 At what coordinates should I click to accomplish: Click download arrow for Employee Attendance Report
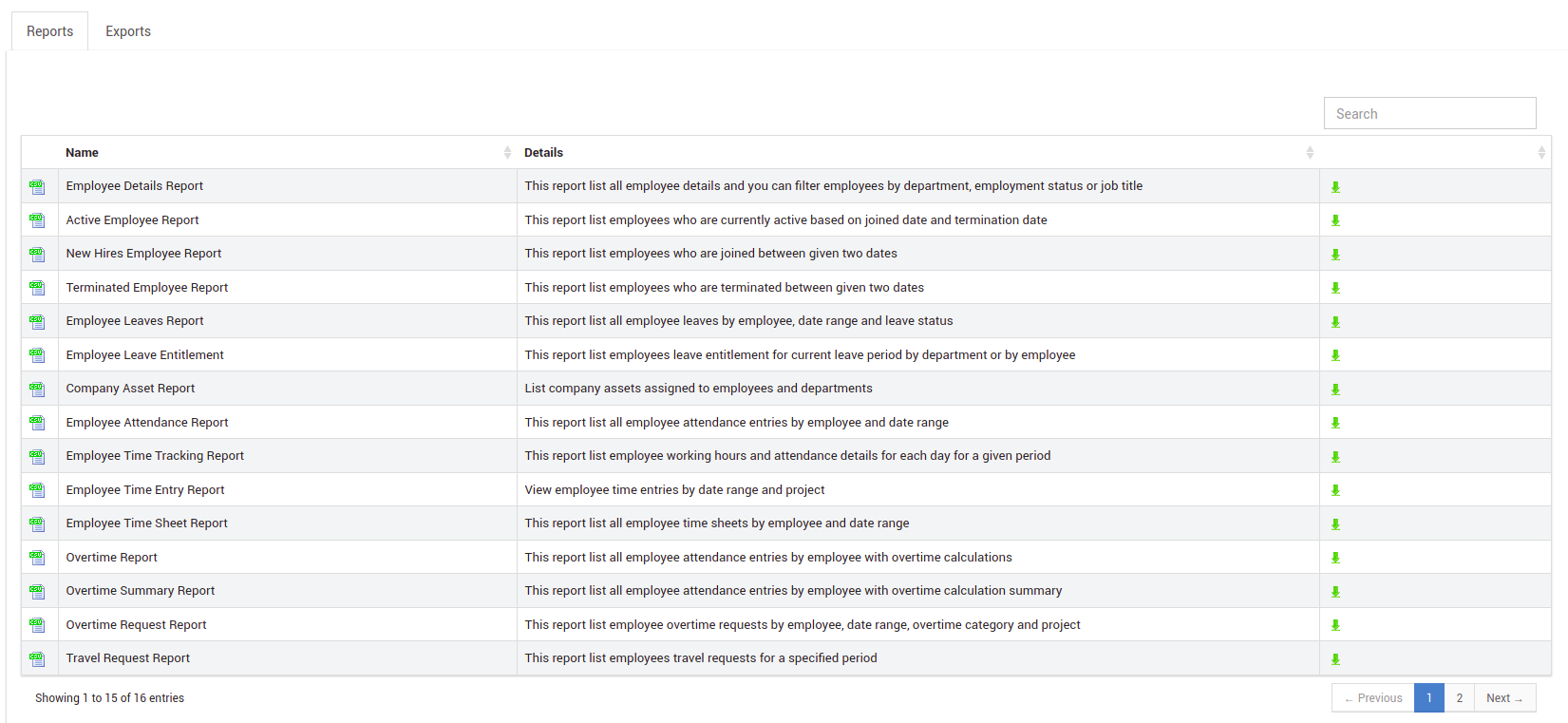tap(1335, 423)
